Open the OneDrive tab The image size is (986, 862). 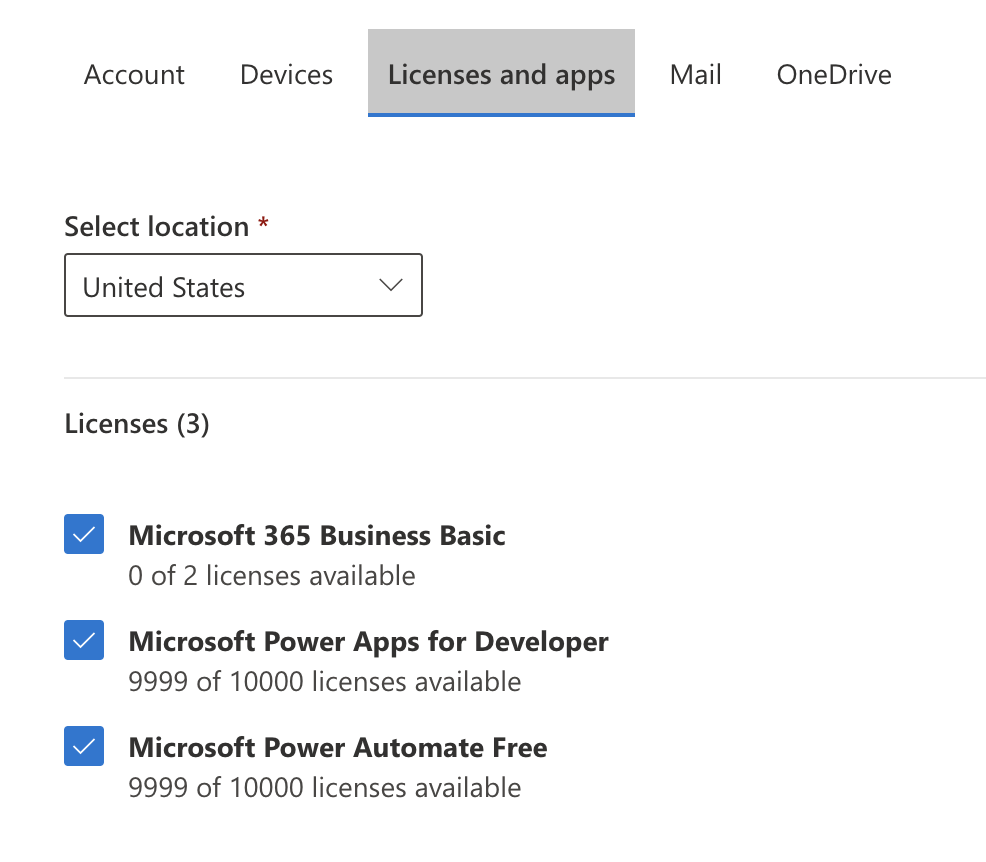click(x=834, y=74)
